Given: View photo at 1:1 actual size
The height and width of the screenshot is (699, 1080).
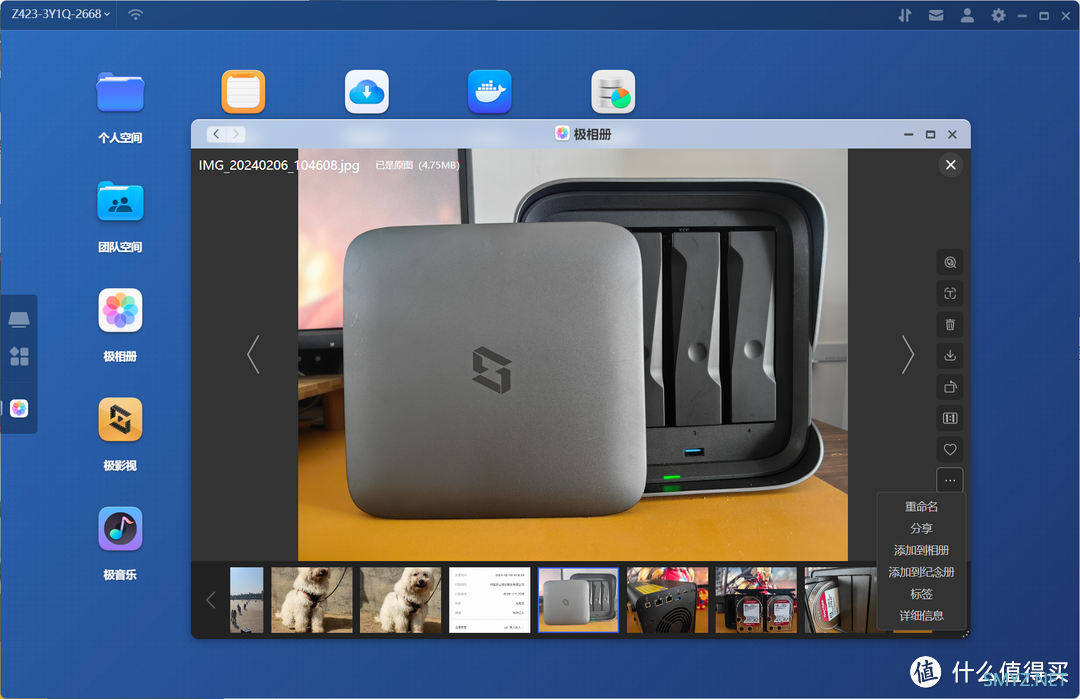Looking at the screenshot, I should [950, 418].
